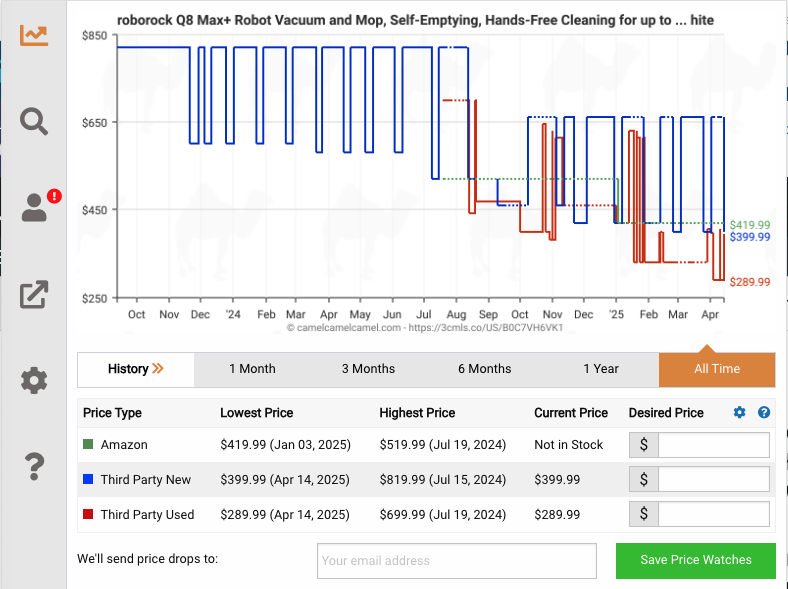Click the question mark help sidebar icon
The height and width of the screenshot is (589, 788).
tap(34, 466)
